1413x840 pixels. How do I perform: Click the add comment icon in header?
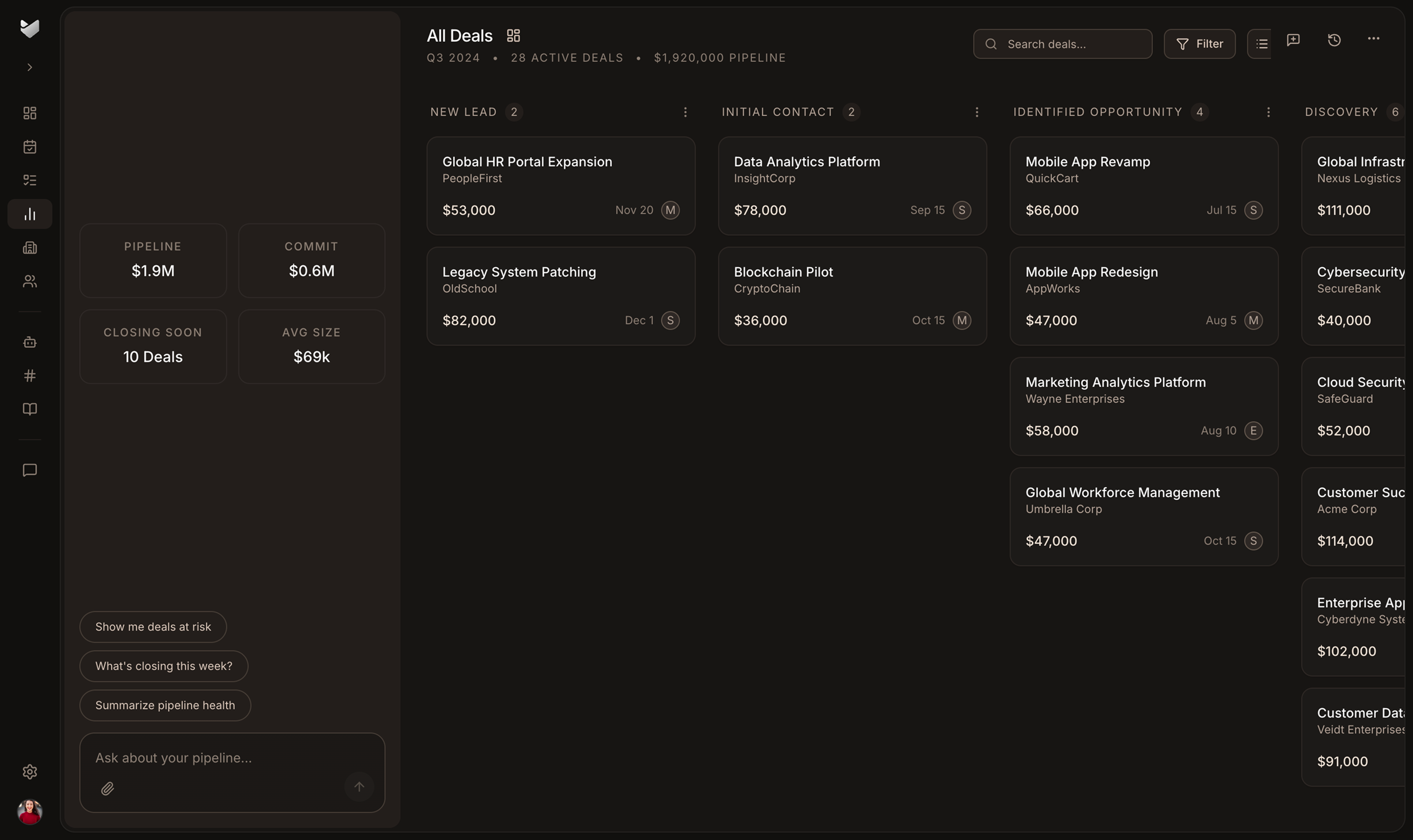[x=1293, y=40]
